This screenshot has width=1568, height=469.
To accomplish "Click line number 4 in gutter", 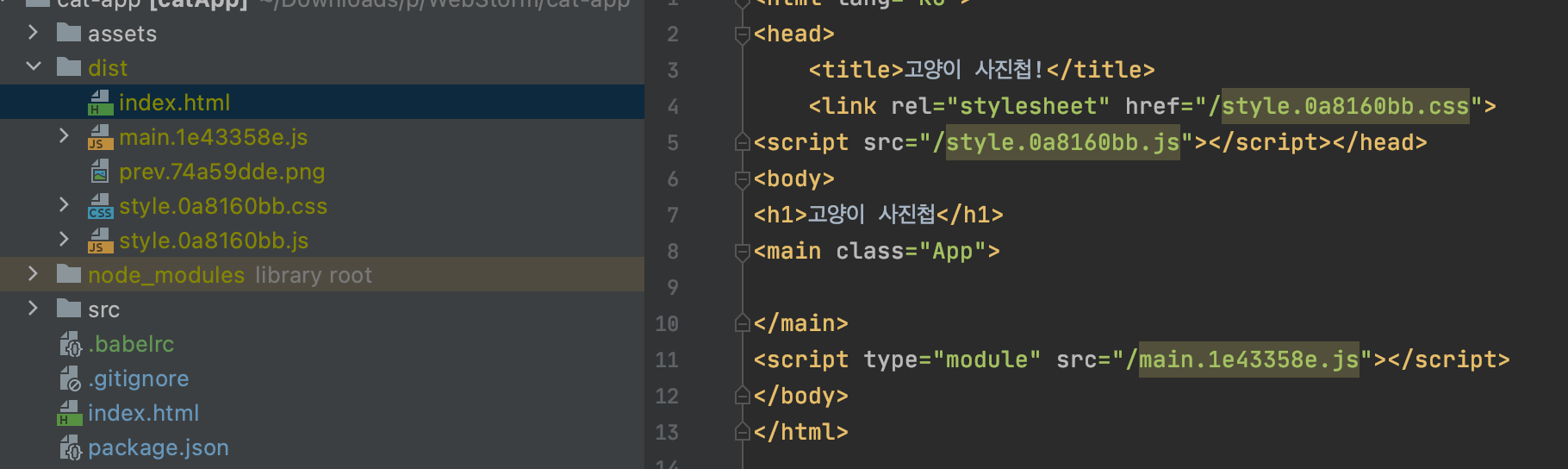I will click(673, 107).
